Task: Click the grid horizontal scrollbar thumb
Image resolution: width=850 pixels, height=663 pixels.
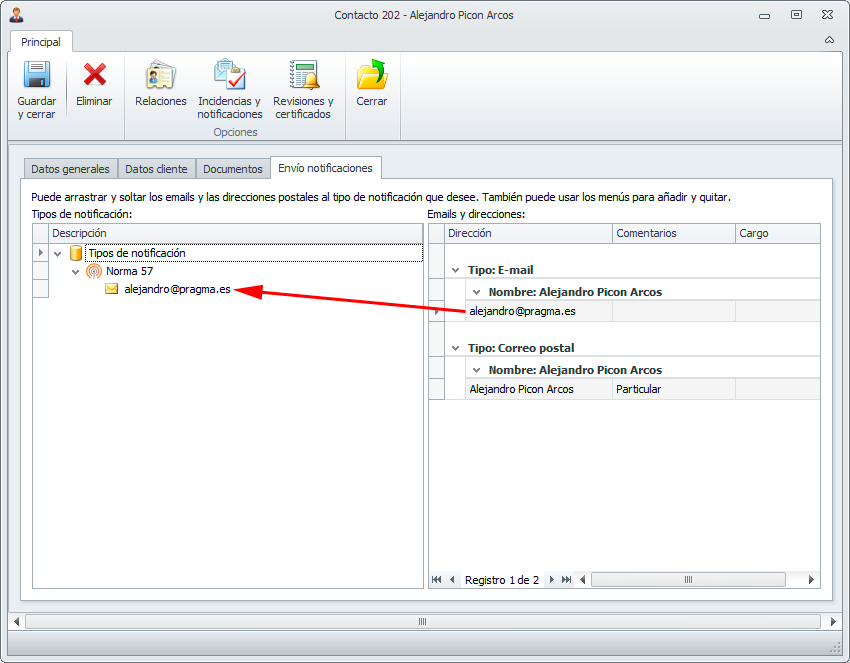Action: (x=688, y=580)
